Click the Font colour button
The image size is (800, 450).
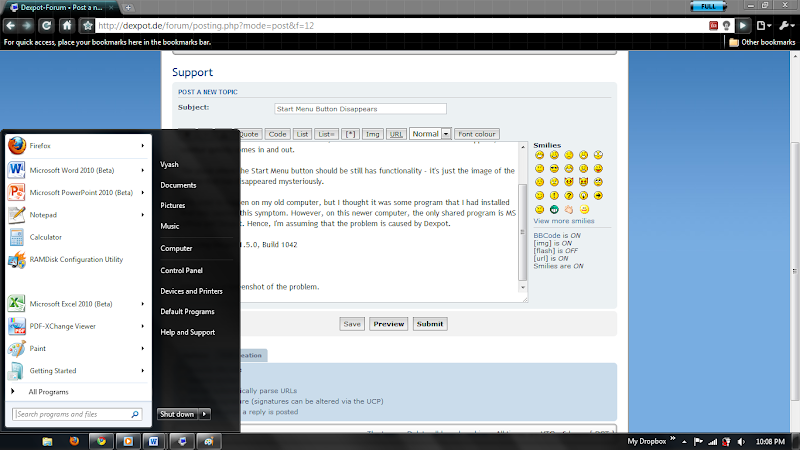click(x=477, y=134)
